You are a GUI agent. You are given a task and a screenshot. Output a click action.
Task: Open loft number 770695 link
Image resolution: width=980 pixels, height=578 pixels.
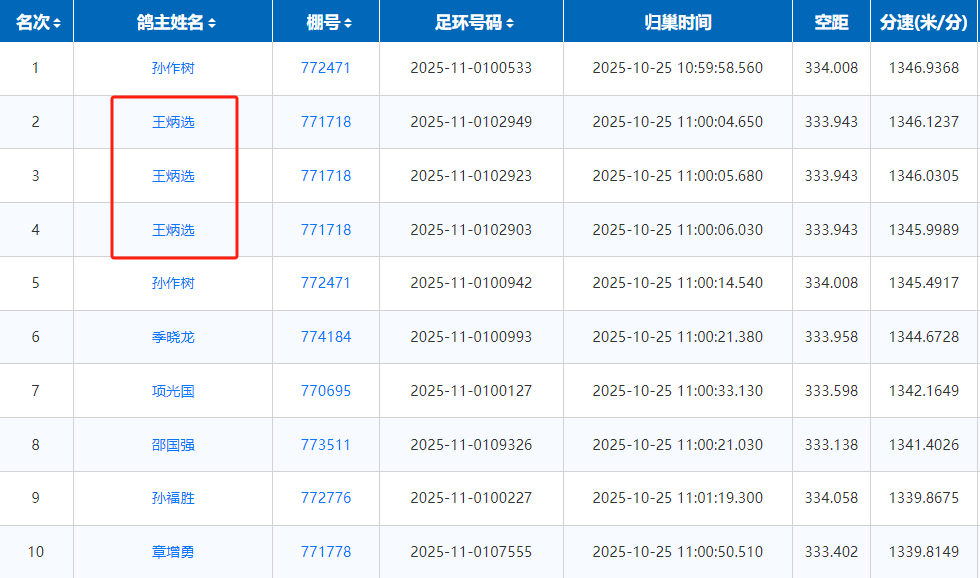326,391
